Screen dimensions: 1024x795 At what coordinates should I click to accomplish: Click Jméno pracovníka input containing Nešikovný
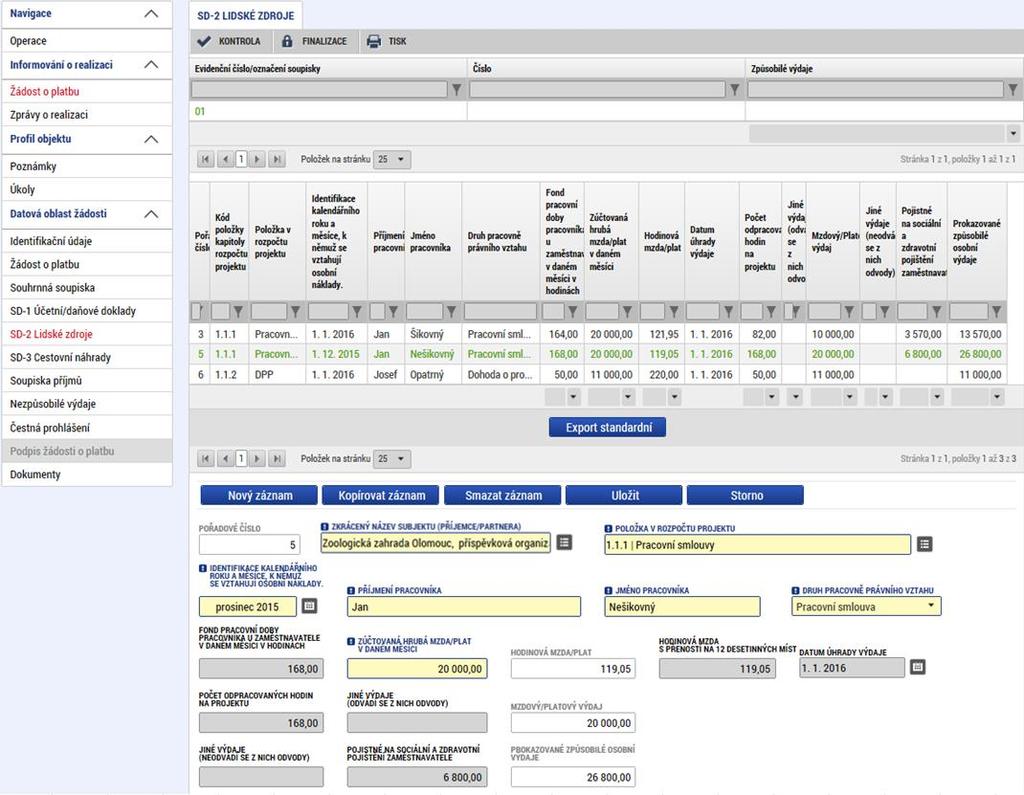pos(682,607)
